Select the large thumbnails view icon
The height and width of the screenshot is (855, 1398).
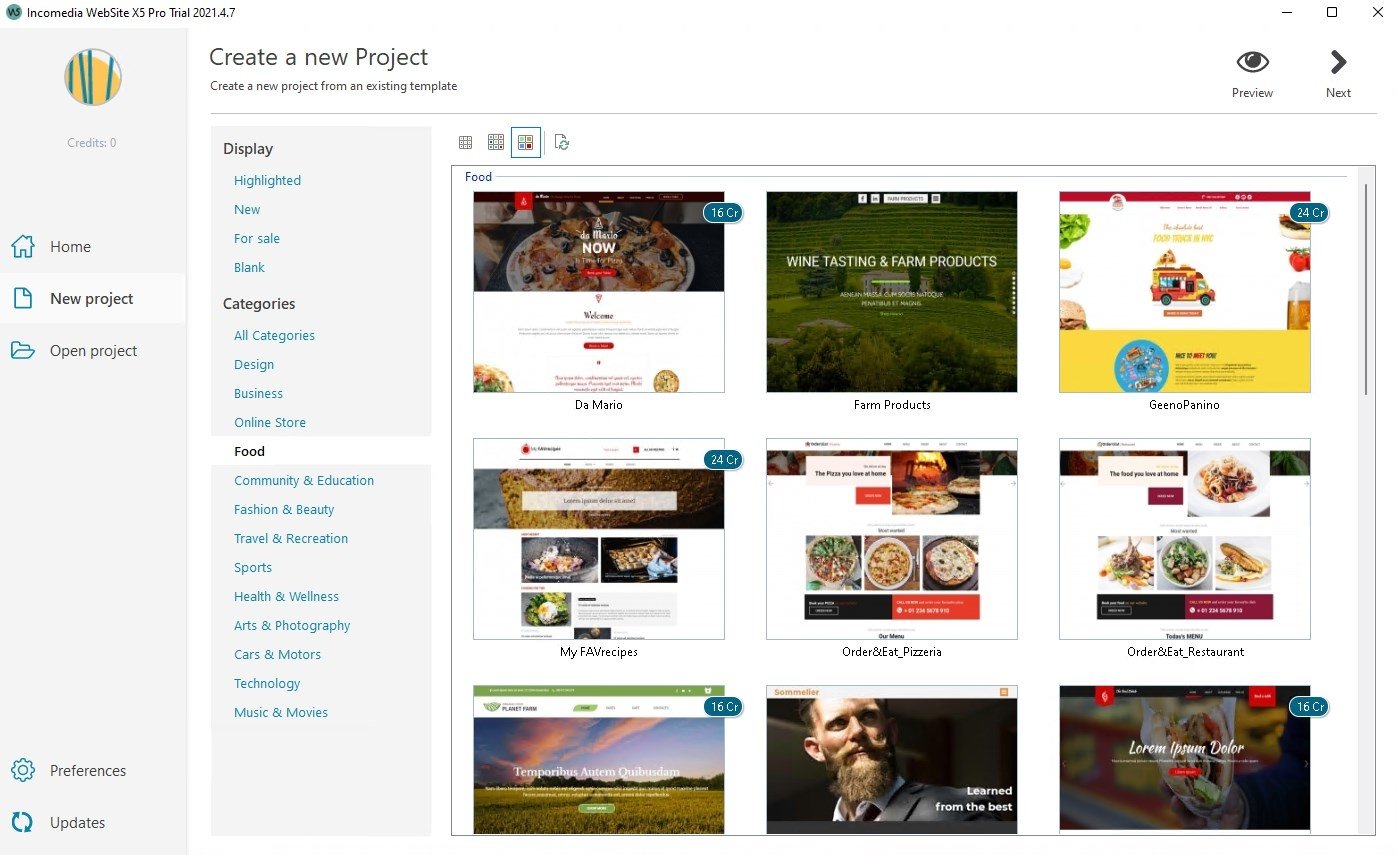coord(526,143)
